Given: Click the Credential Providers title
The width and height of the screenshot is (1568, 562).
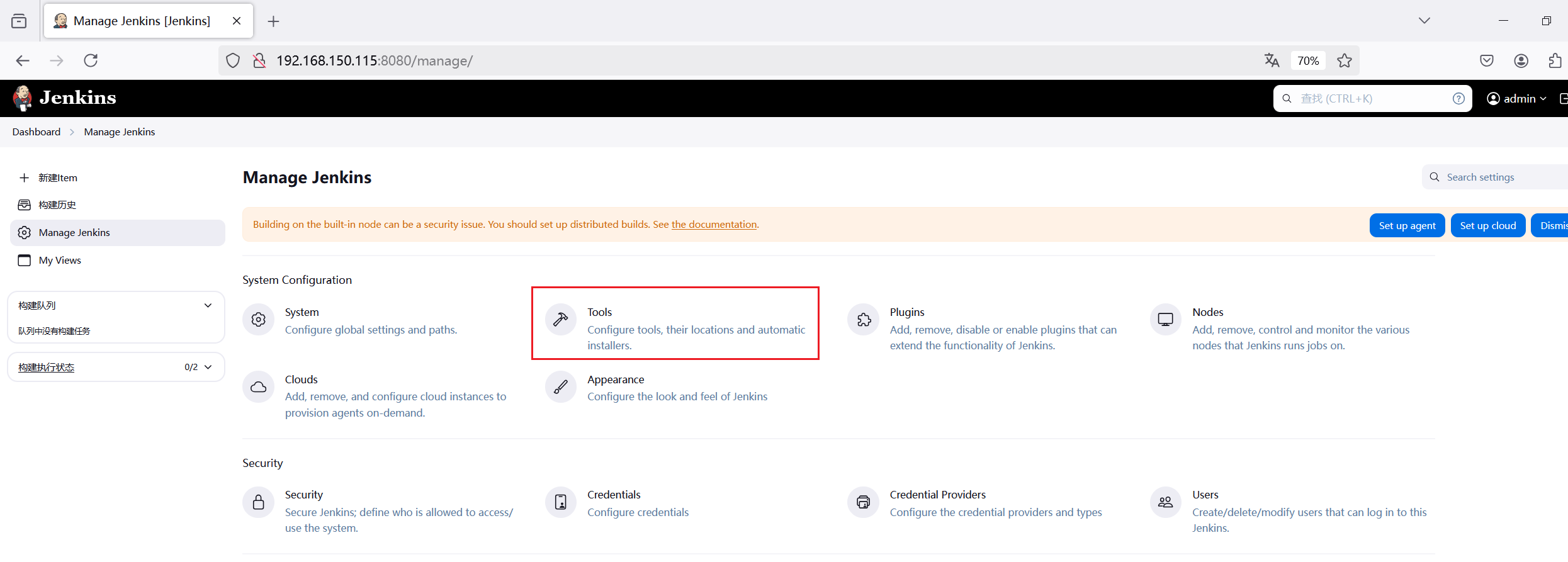Looking at the screenshot, I should tap(937, 495).
